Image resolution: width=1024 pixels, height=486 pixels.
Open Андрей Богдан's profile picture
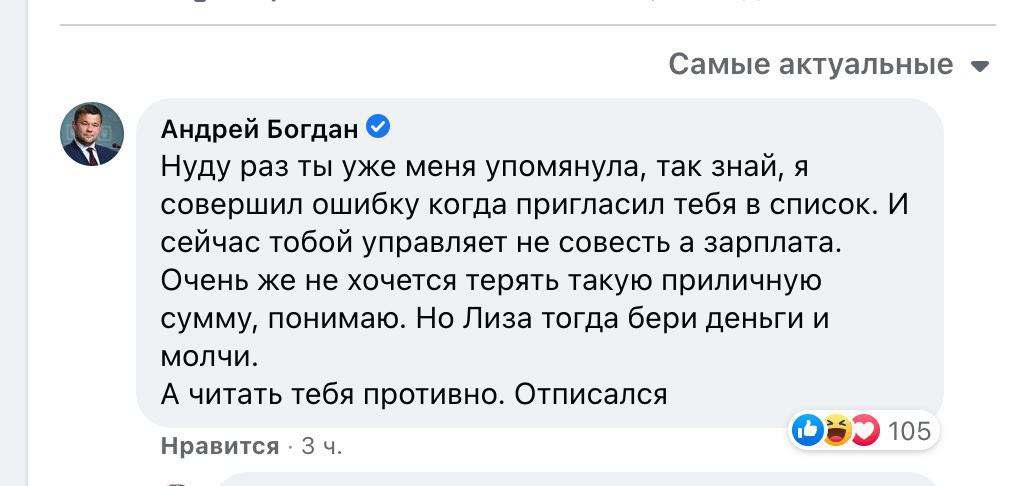(93, 134)
